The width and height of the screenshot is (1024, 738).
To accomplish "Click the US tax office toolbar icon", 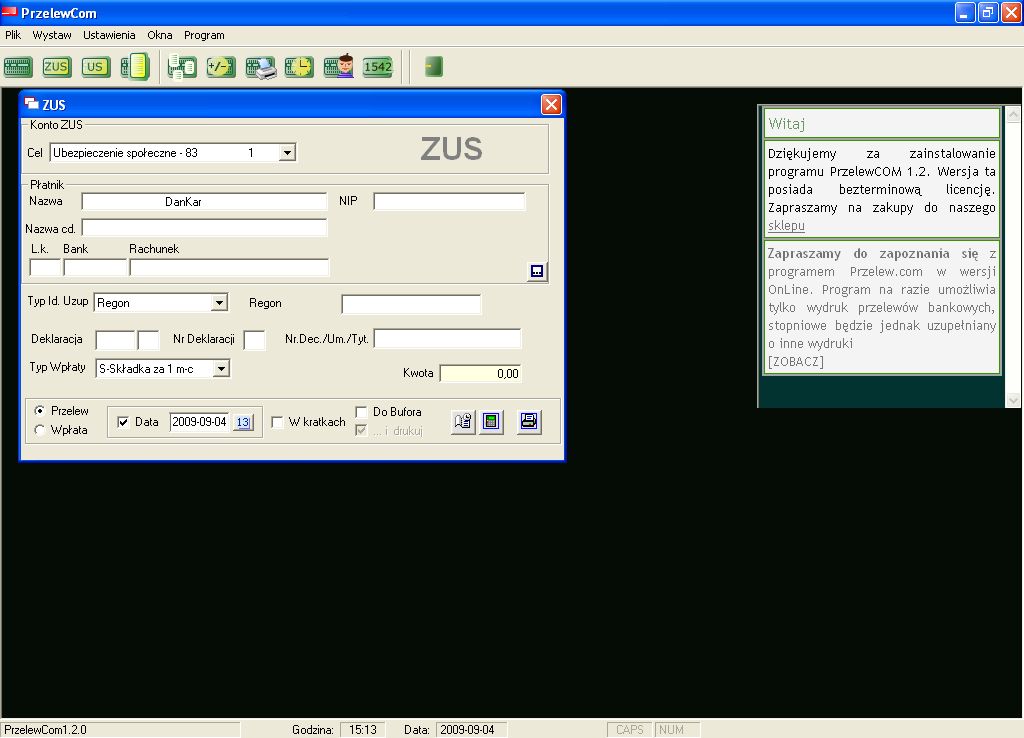I will tap(95, 67).
